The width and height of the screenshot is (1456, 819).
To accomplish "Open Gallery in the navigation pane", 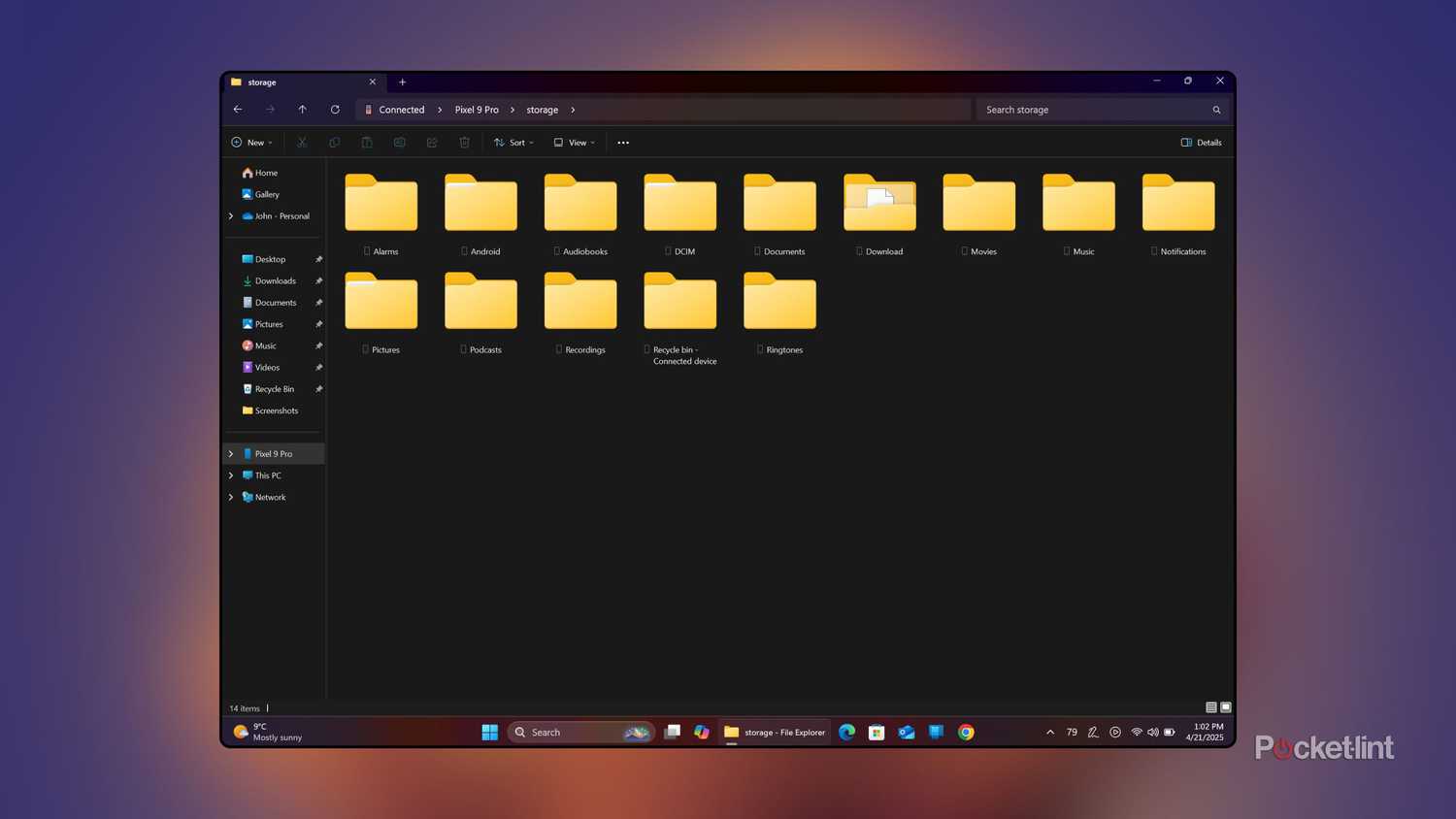I will 260,194.
